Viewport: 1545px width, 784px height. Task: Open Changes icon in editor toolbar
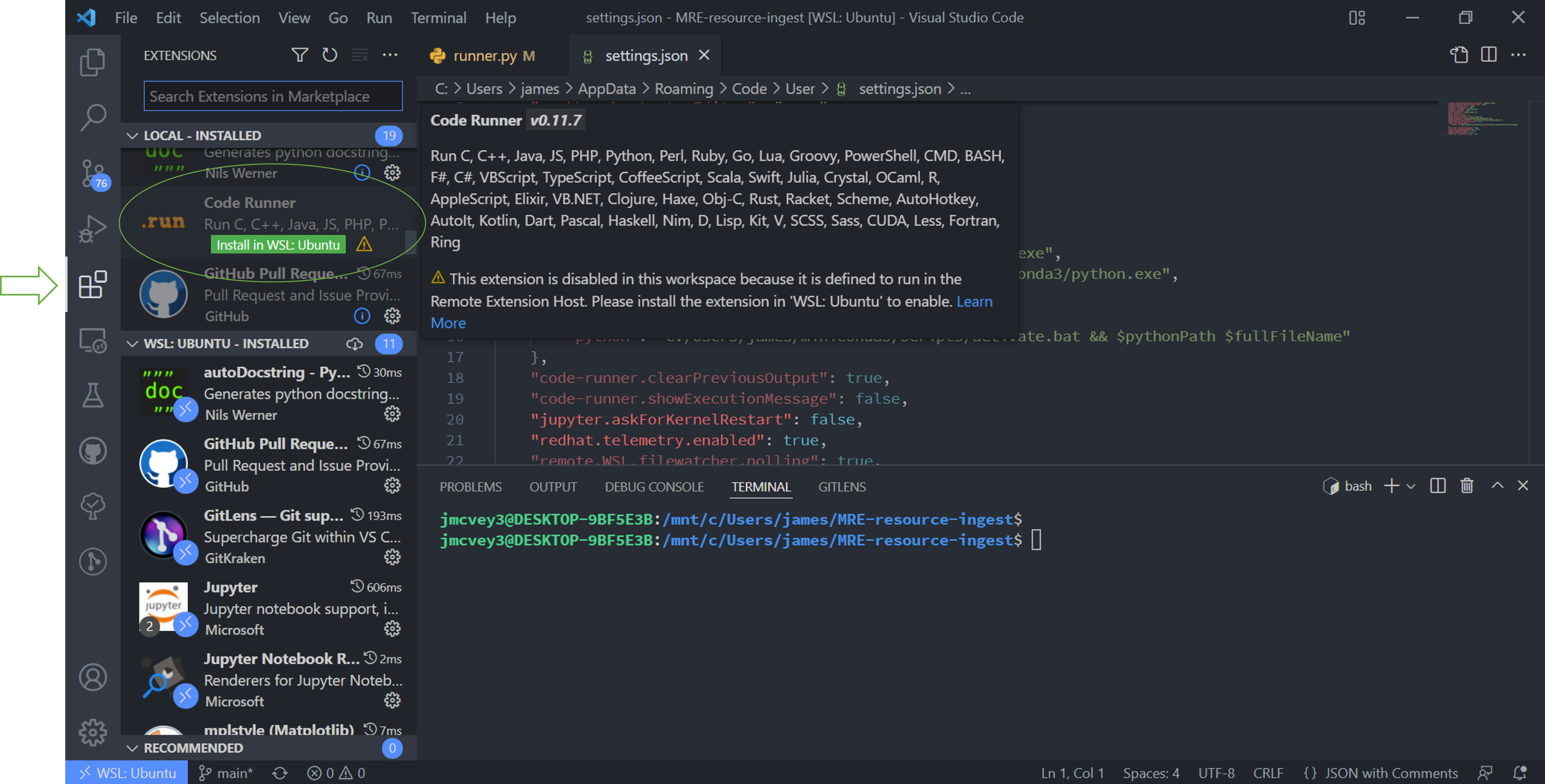click(1459, 55)
